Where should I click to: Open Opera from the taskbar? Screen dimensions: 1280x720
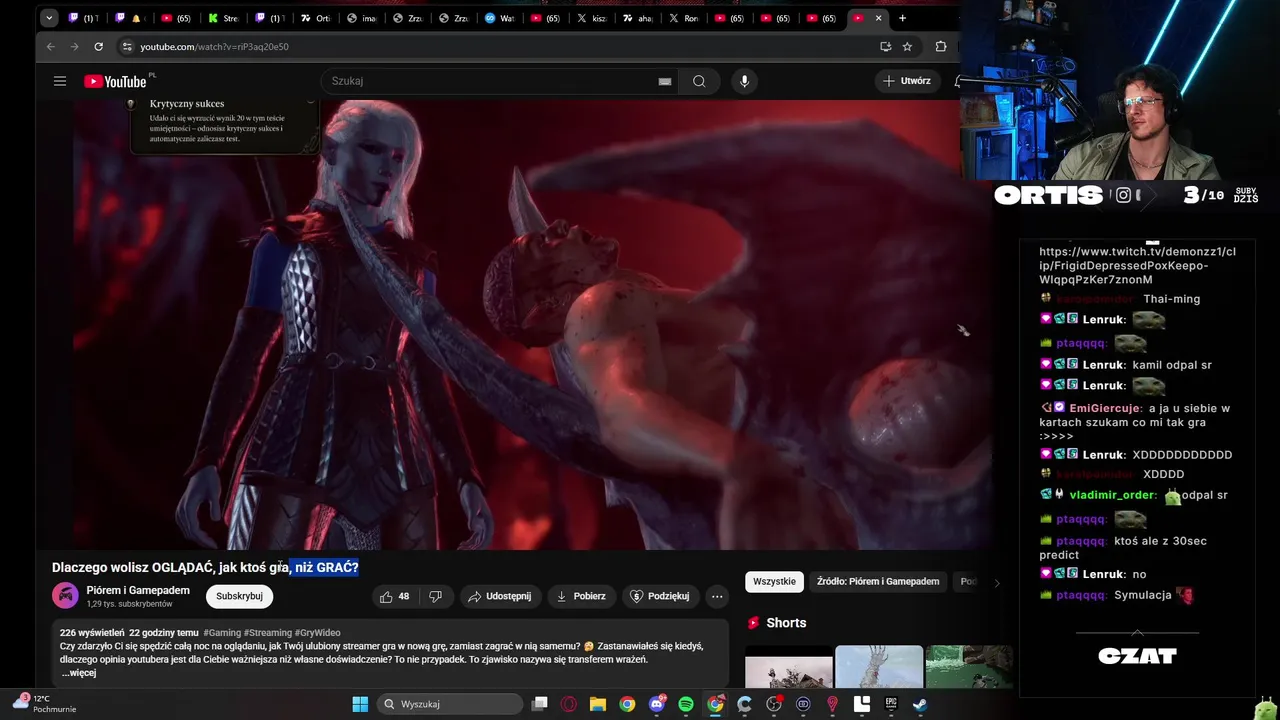click(x=569, y=704)
